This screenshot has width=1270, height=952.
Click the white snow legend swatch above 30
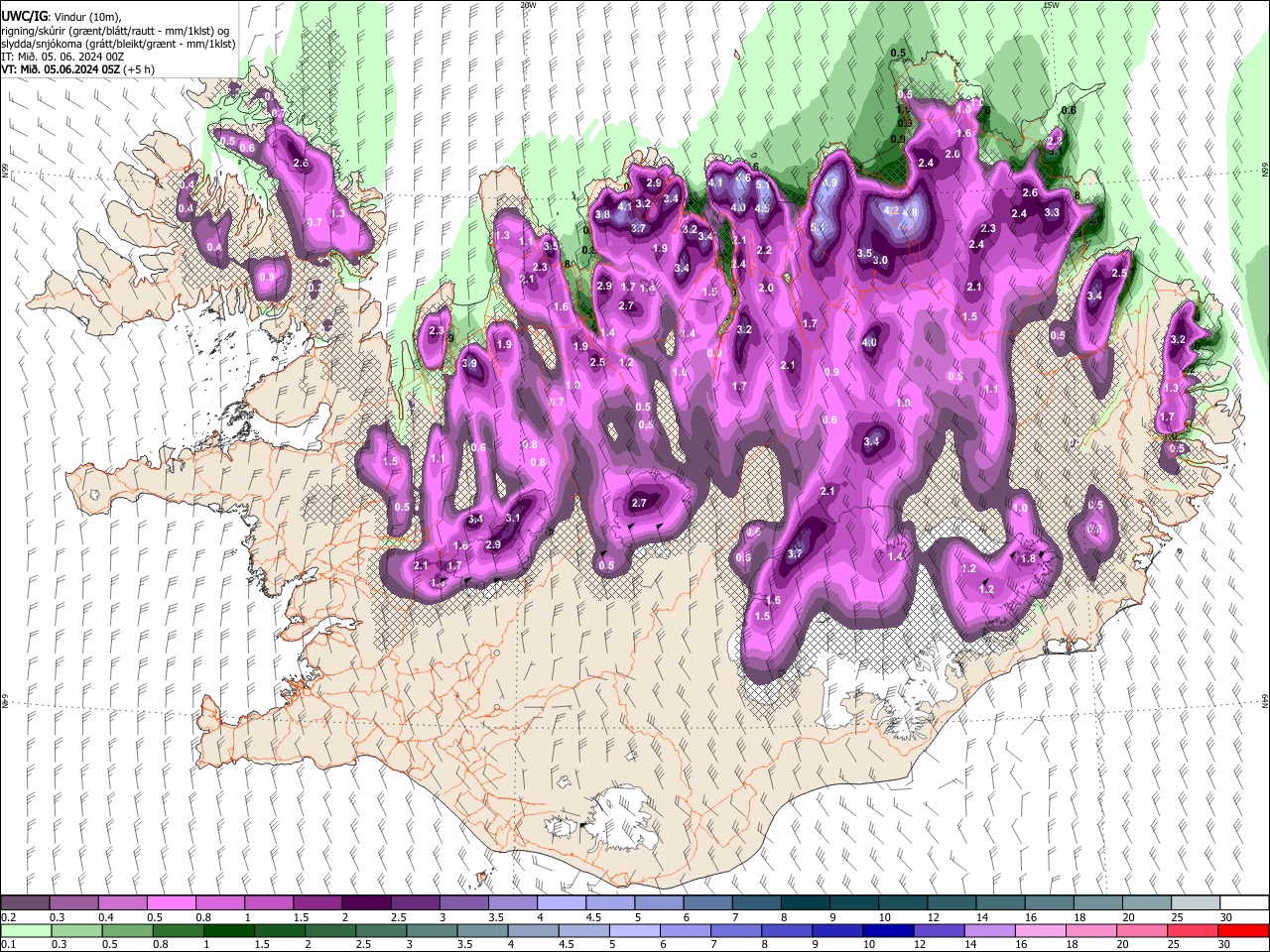pos(1242,903)
